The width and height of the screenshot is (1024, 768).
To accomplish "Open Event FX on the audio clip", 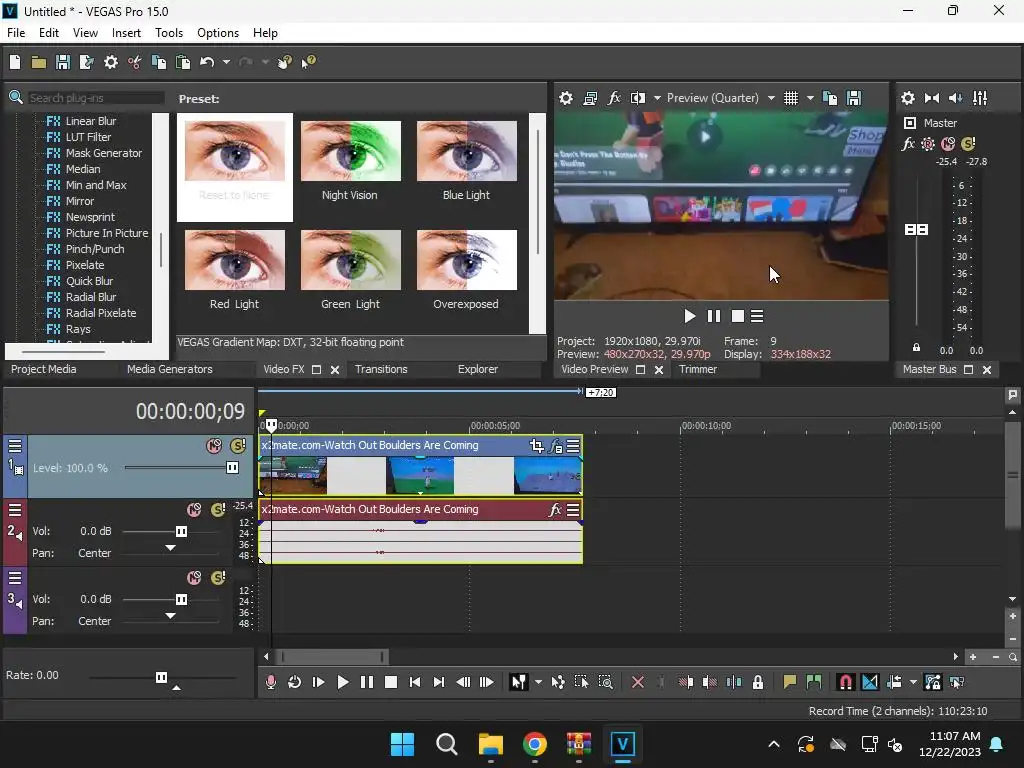I will point(555,509).
